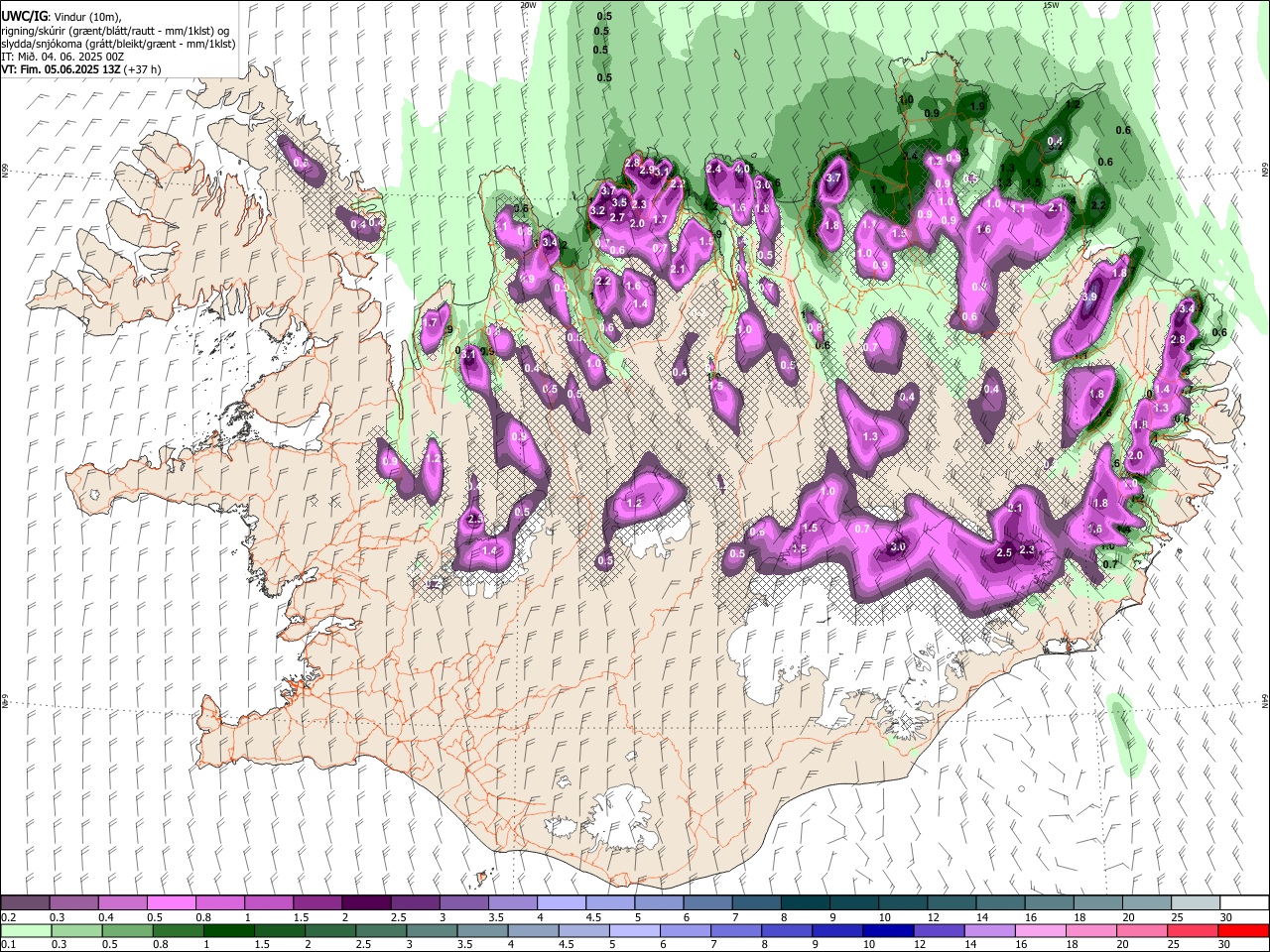This screenshot has height=952, width=1270.
Task: Click the pale gray snow swatch between 25 and 30
Action: click(1194, 902)
